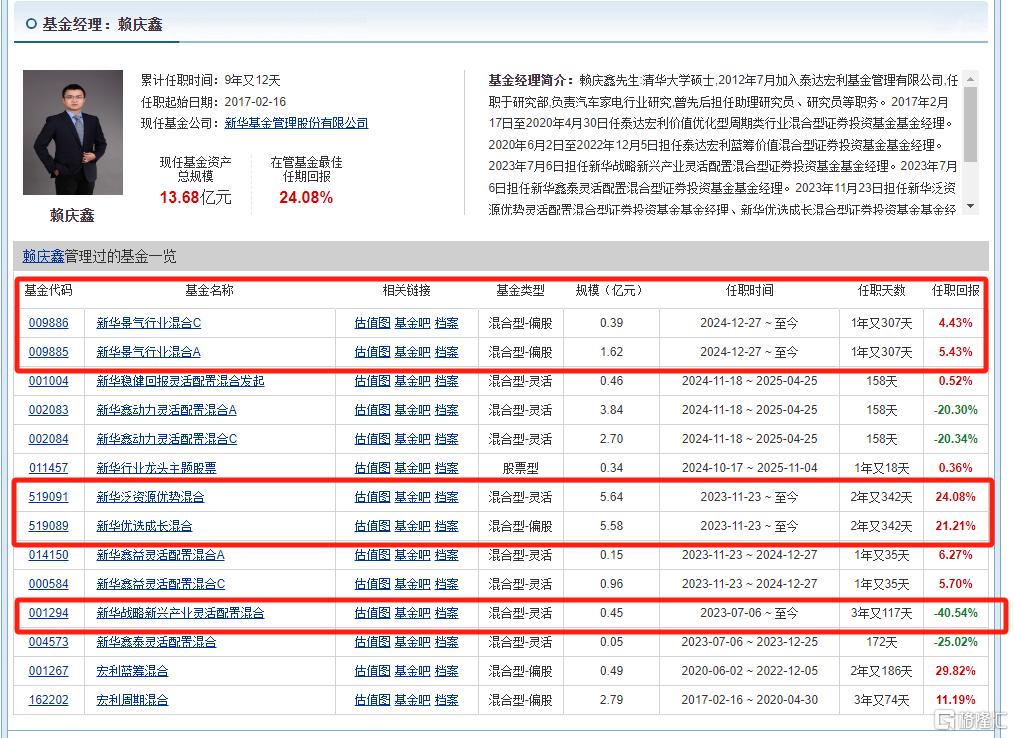This screenshot has height=738, width=1014.
Task: Open the 新华鑫泰灵活配置混合 fund page
Action: coord(156,642)
